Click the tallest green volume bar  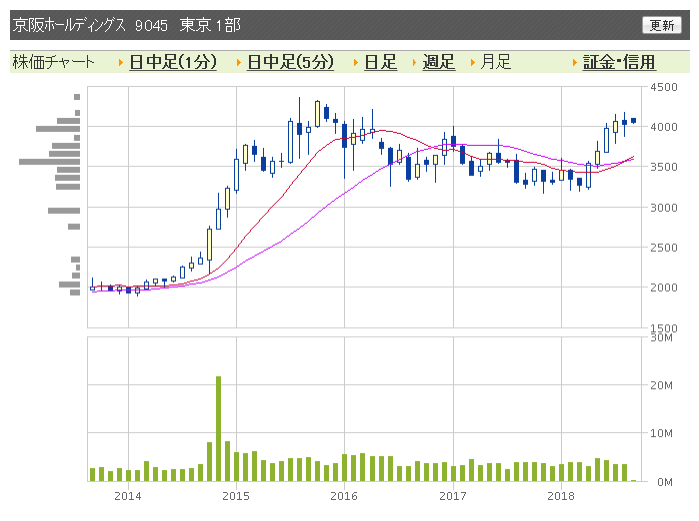click(218, 429)
